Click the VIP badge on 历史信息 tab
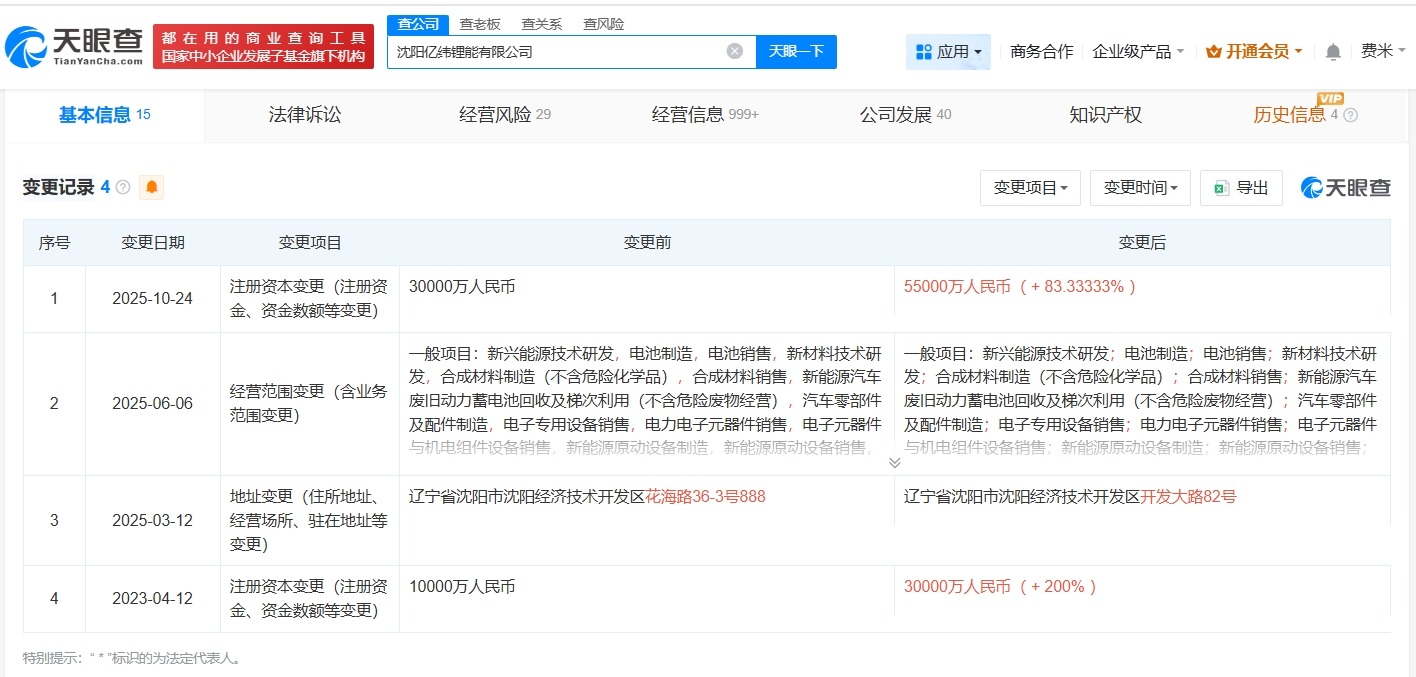Screen dimensions: 1416x677 [1330, 99]
